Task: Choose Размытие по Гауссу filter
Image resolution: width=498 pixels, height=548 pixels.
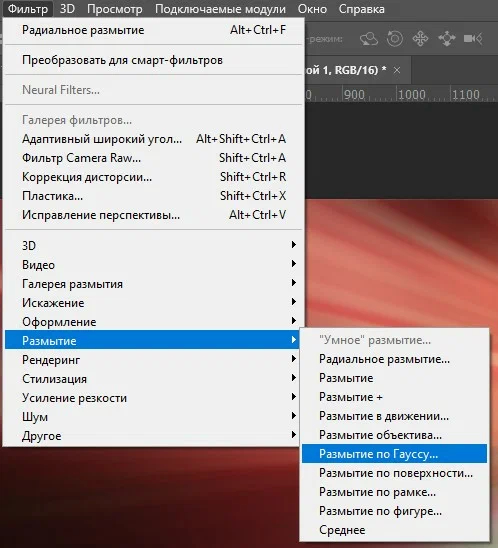Action: pos(394,454)
